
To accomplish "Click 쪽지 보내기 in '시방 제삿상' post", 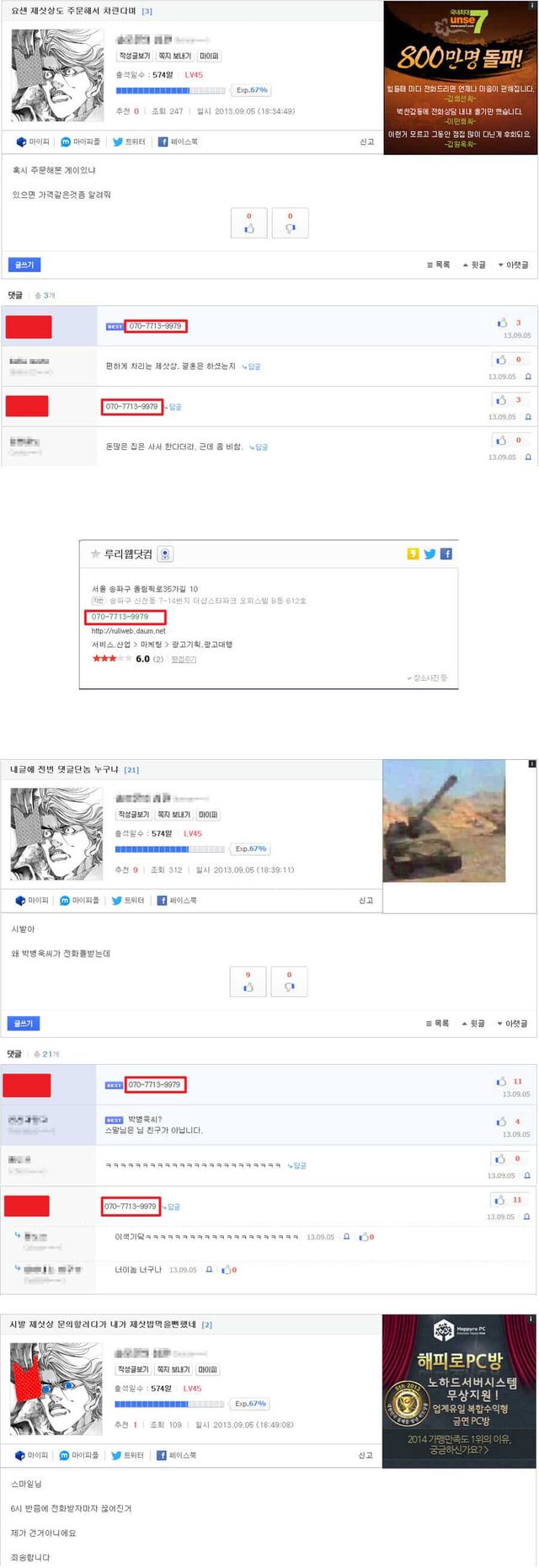I will tap(174, 1370).
